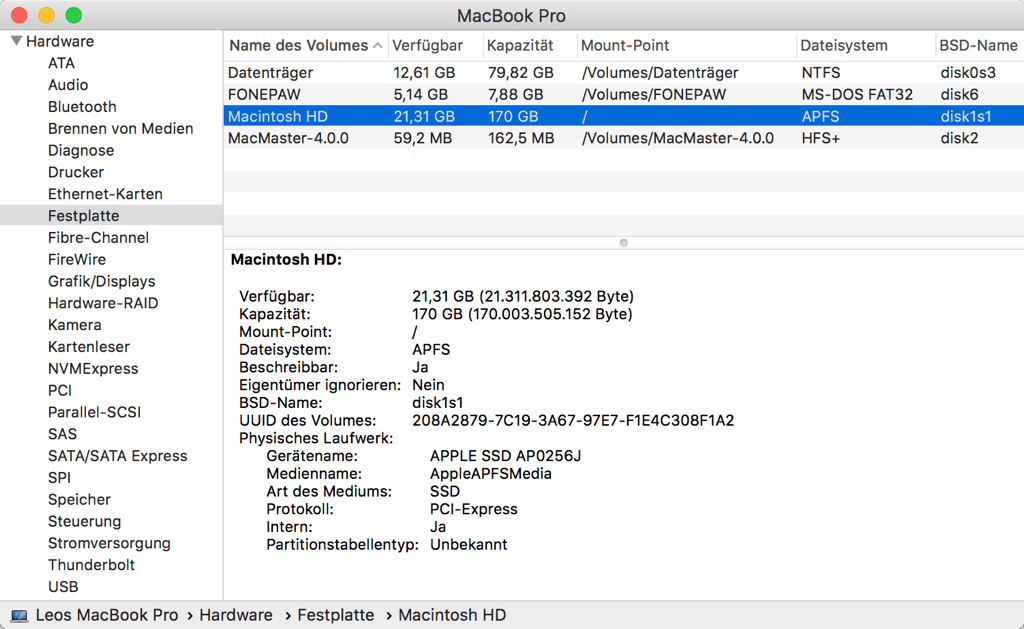Screen dimensions: 1024x629
Task: Select Drucker in the sidebar
Action: (76, 172)
